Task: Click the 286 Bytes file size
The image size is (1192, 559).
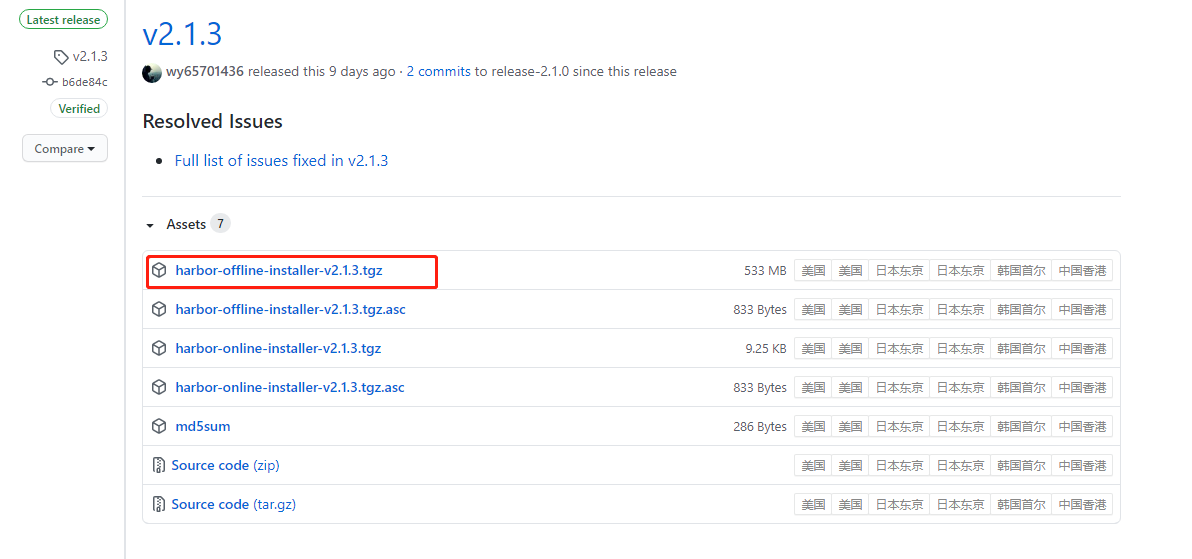Action: pyautogui.click(x=759, y=426)
